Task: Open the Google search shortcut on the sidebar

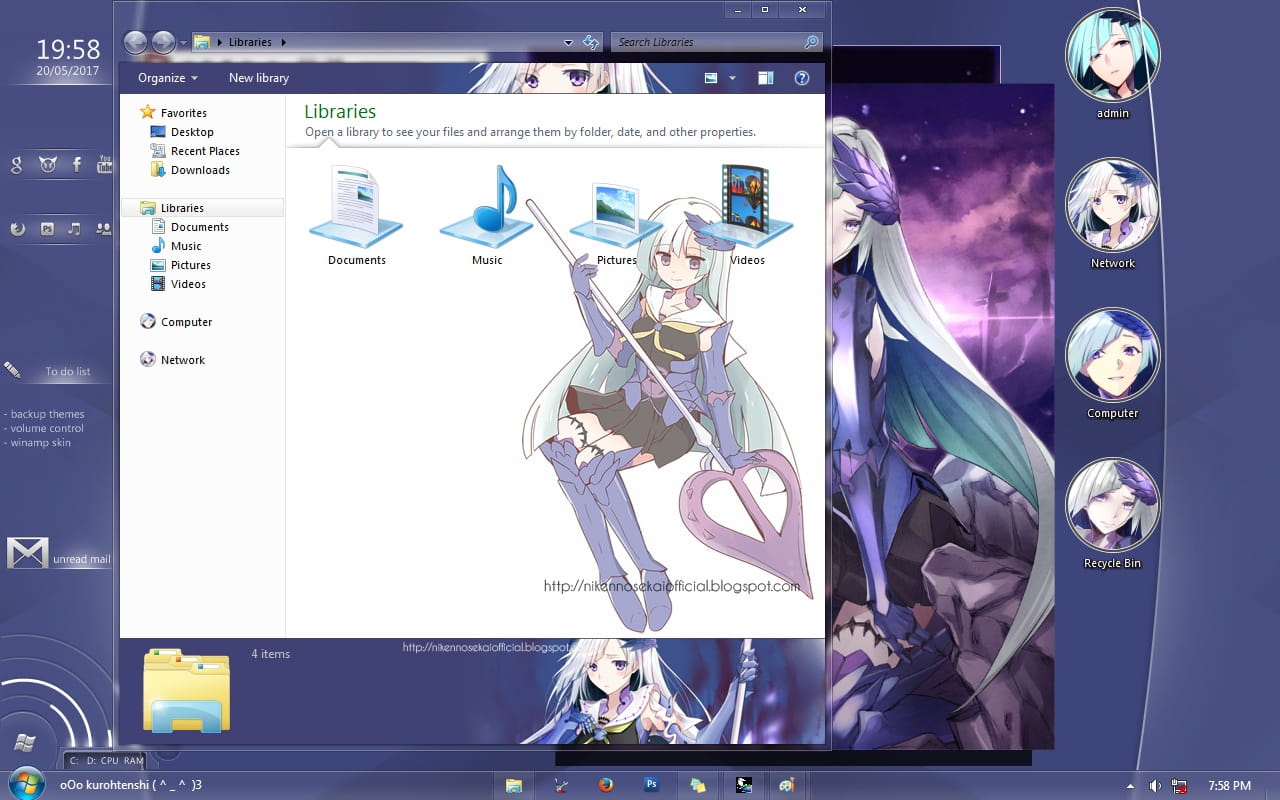Action: click(15, 165)
